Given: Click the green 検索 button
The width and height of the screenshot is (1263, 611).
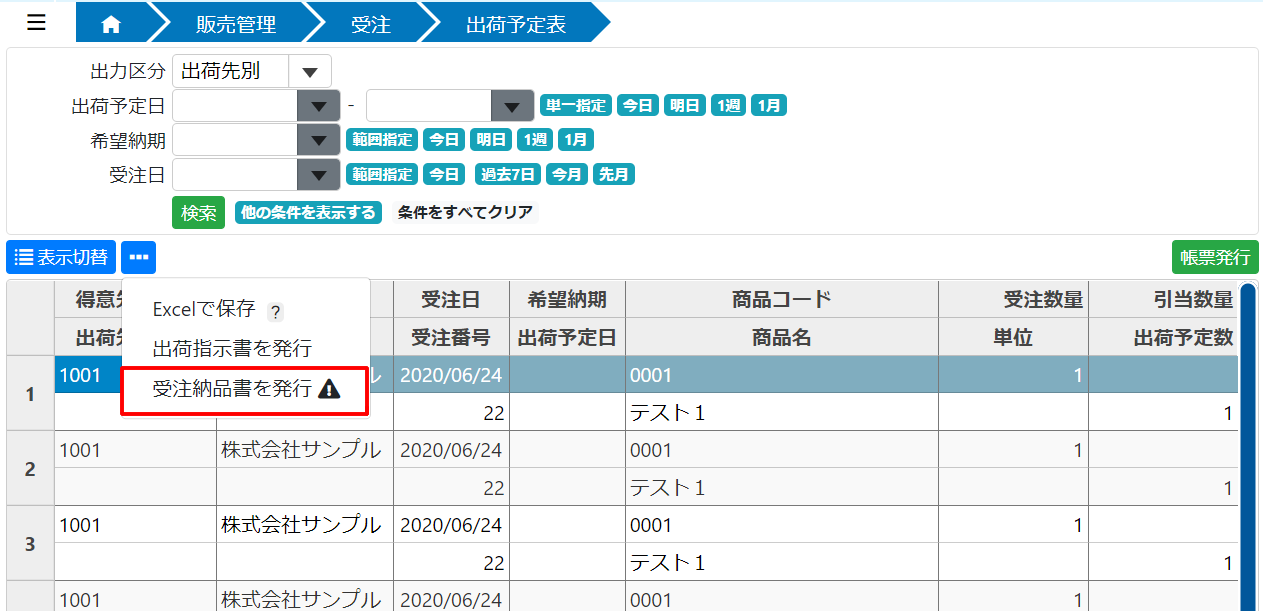Looking at the screenshot, I should (198, 213).
